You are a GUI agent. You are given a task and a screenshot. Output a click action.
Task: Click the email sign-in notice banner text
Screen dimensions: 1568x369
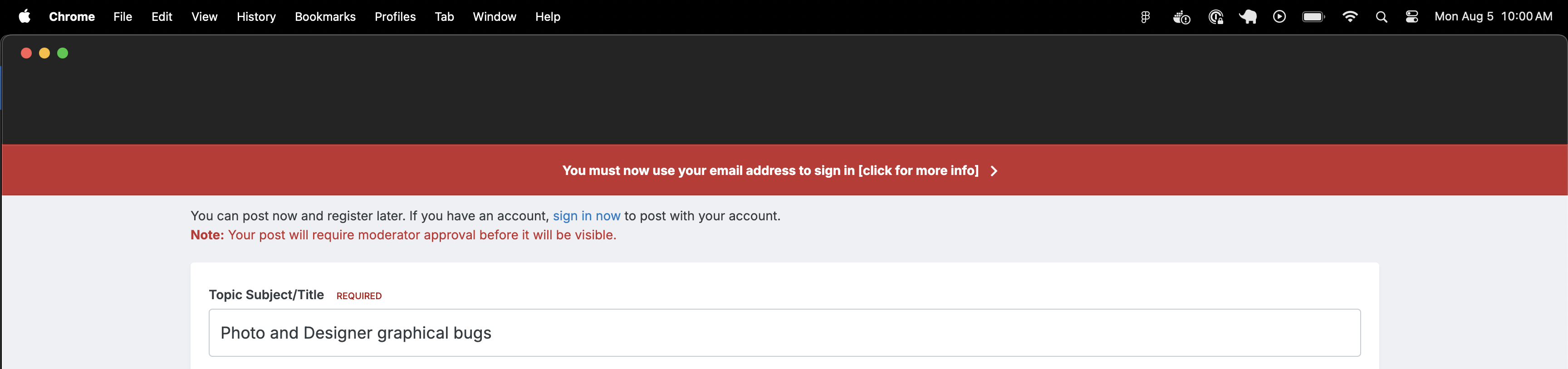770,171
